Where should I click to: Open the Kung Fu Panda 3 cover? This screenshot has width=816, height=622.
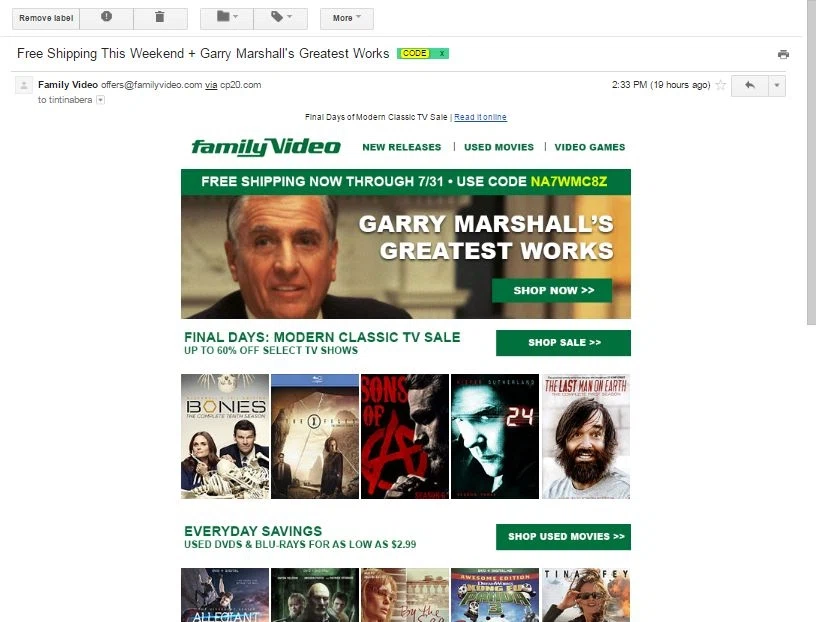(x=495, y=595)
